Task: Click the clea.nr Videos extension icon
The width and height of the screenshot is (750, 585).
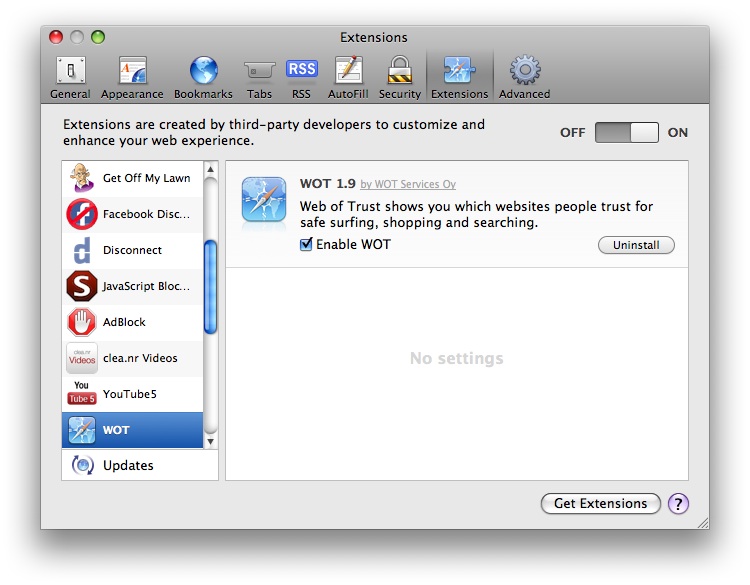Action: point(82,358)
